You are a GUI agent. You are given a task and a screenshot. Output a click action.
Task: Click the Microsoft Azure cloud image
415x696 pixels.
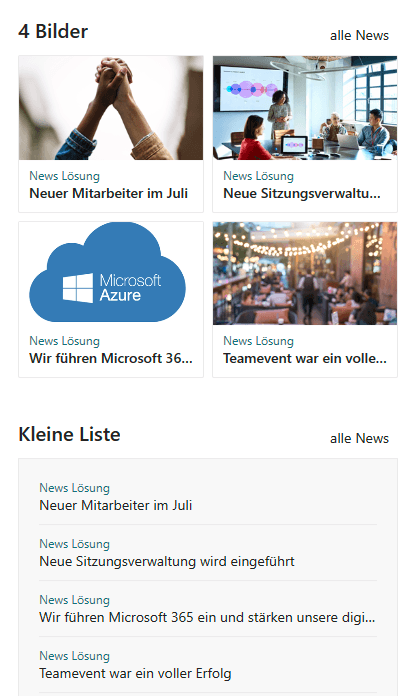click(x=111, y=273)
